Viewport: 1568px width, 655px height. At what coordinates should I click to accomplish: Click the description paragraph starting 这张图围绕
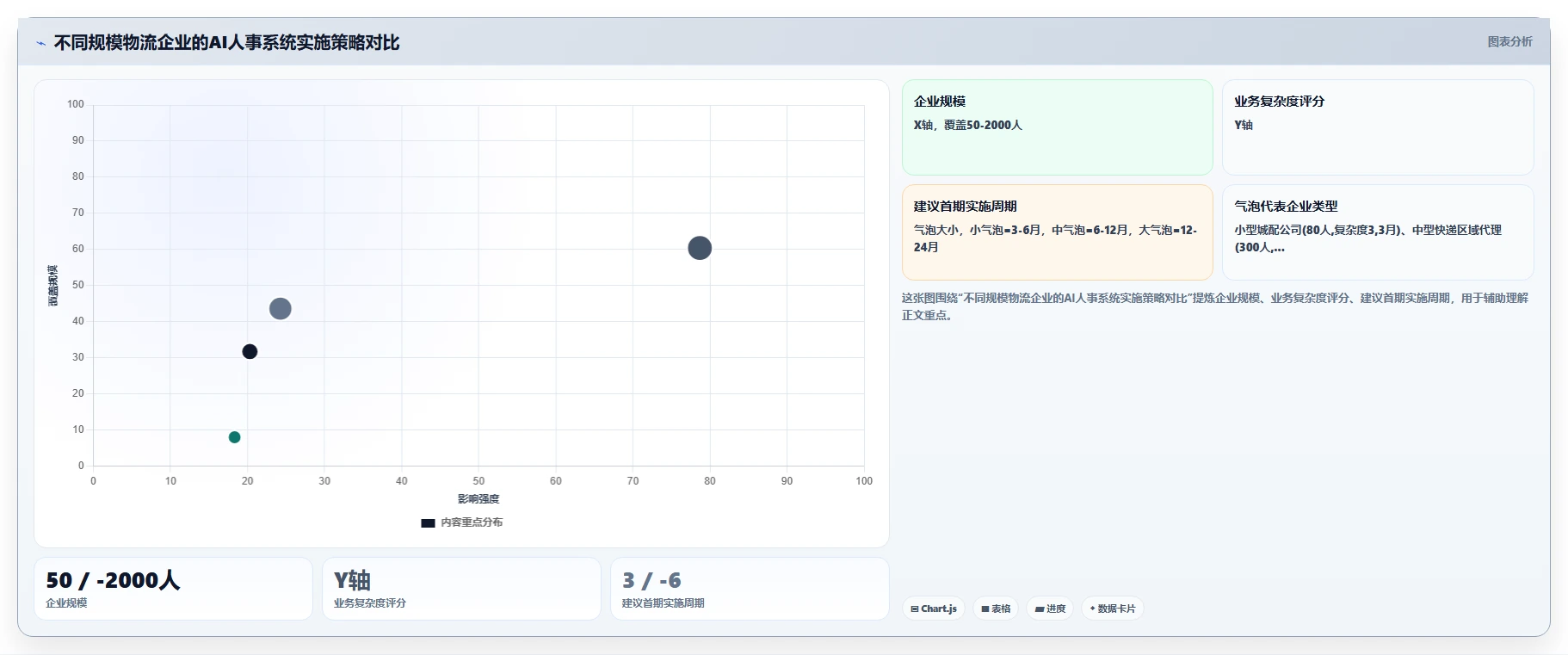[x=1215, y=306]
